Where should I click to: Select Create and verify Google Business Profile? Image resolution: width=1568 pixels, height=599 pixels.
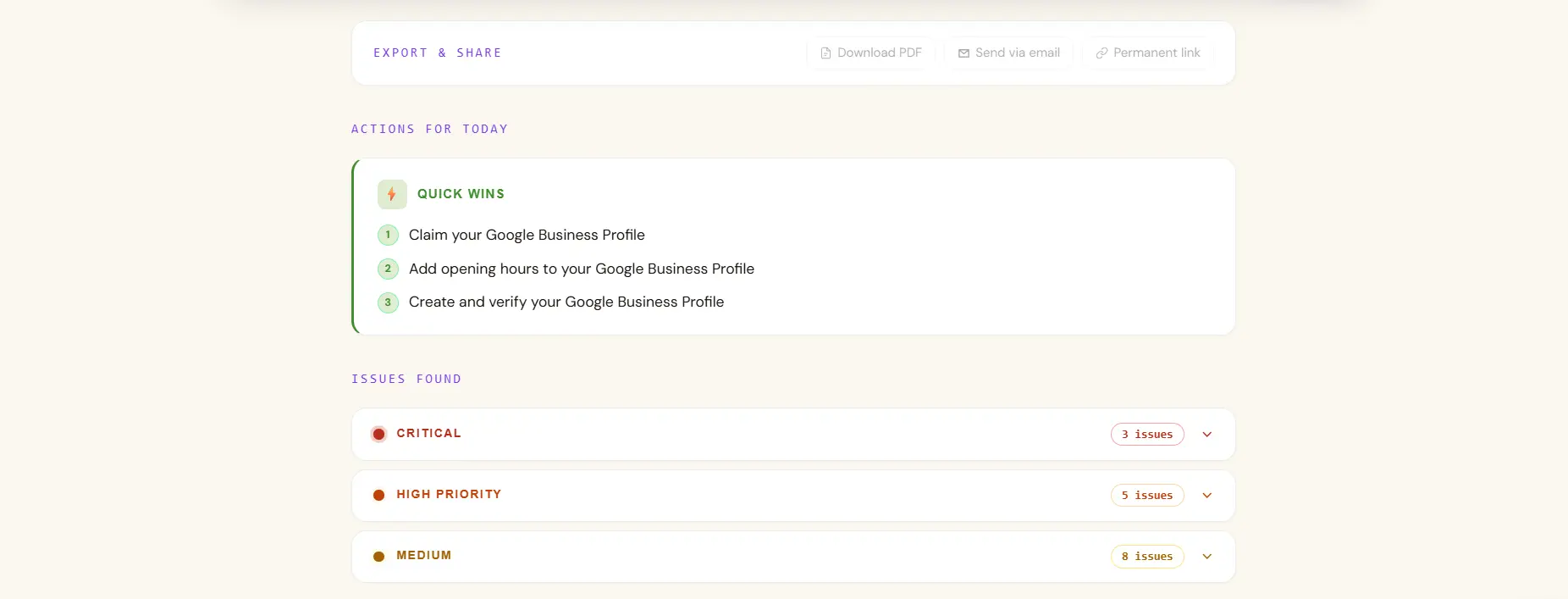coord(566,302)
